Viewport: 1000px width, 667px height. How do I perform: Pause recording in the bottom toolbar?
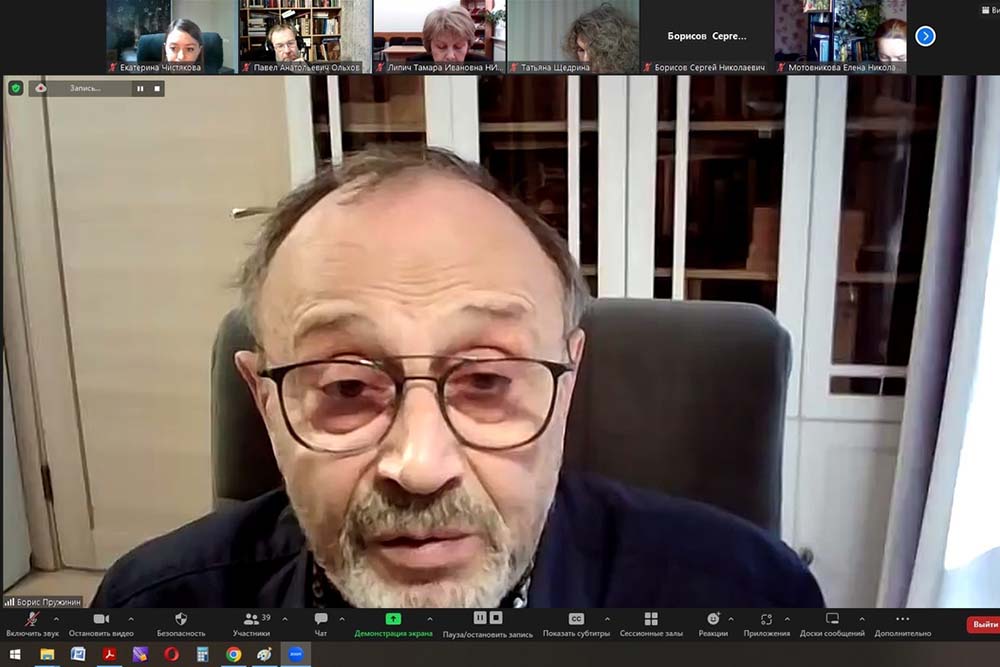click(480, 619)
